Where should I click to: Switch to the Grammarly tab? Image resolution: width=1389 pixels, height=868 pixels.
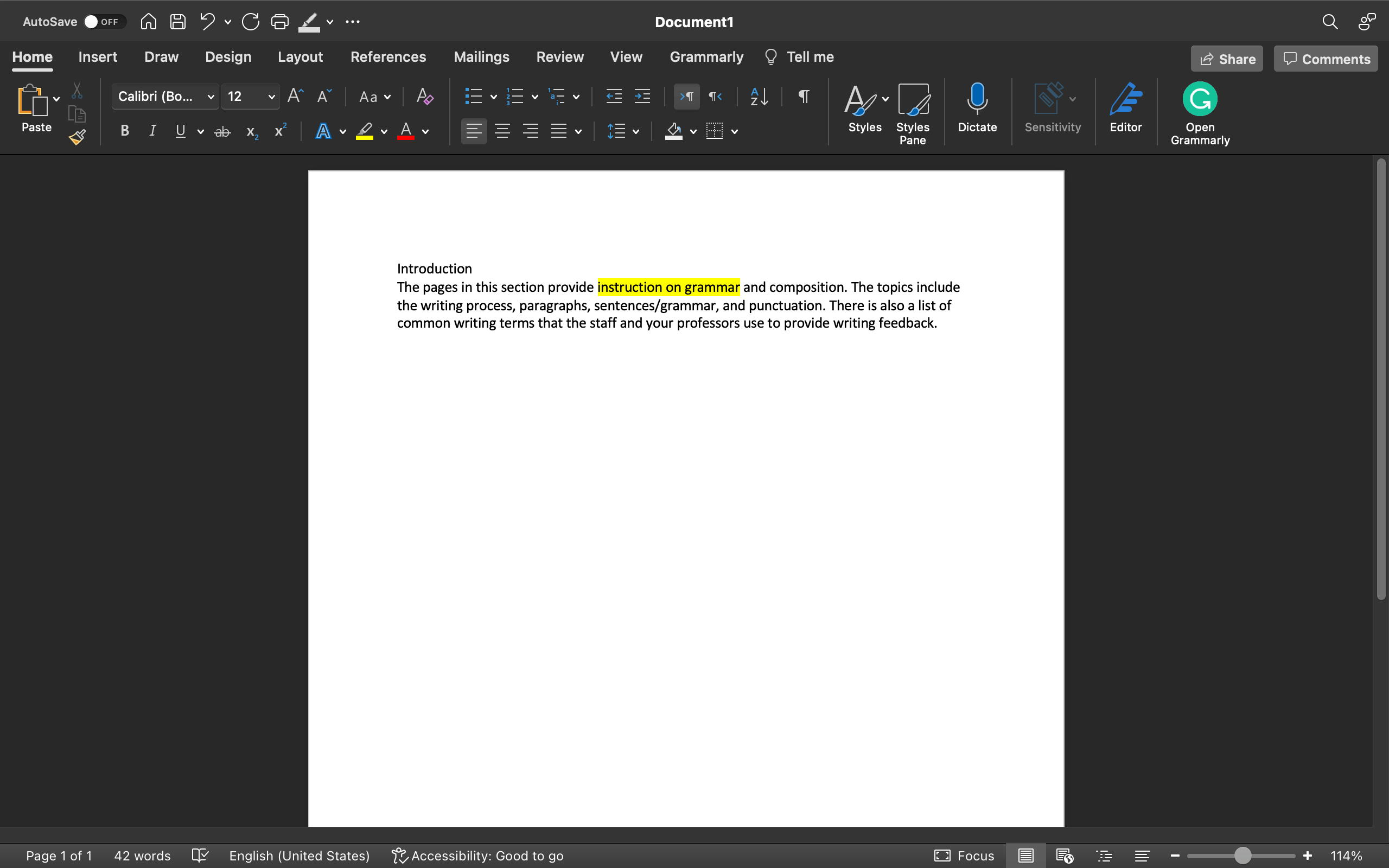pos(706,57)
